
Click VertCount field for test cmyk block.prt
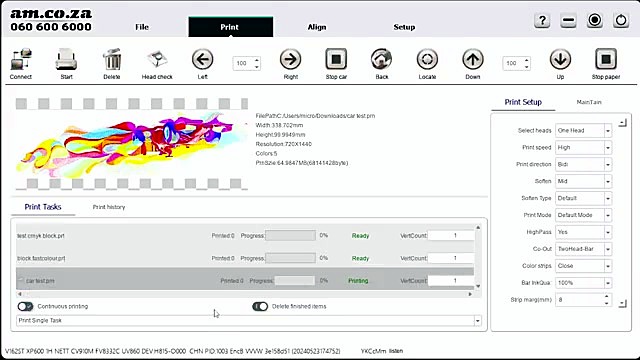[x=451, y=236]
